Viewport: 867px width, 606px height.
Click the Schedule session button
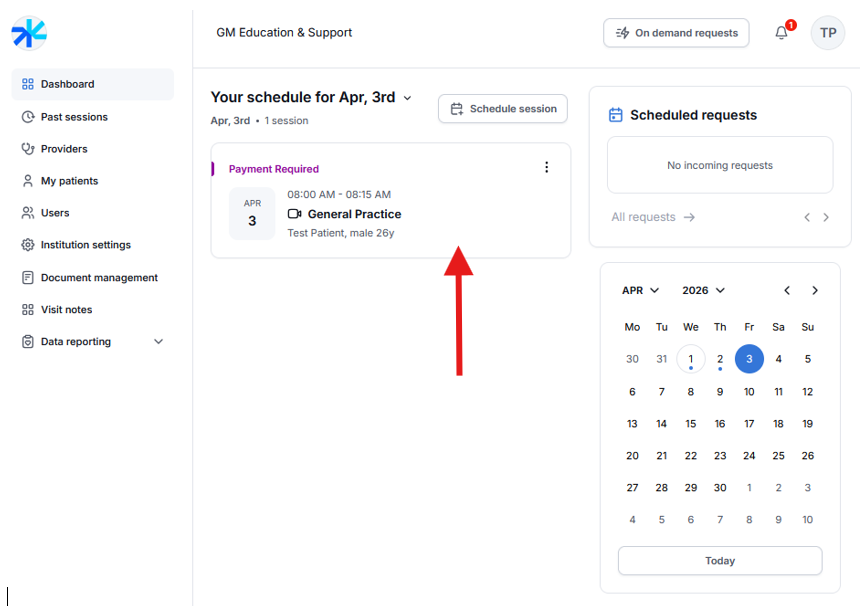pyautogui.click(x=503, y=109)
